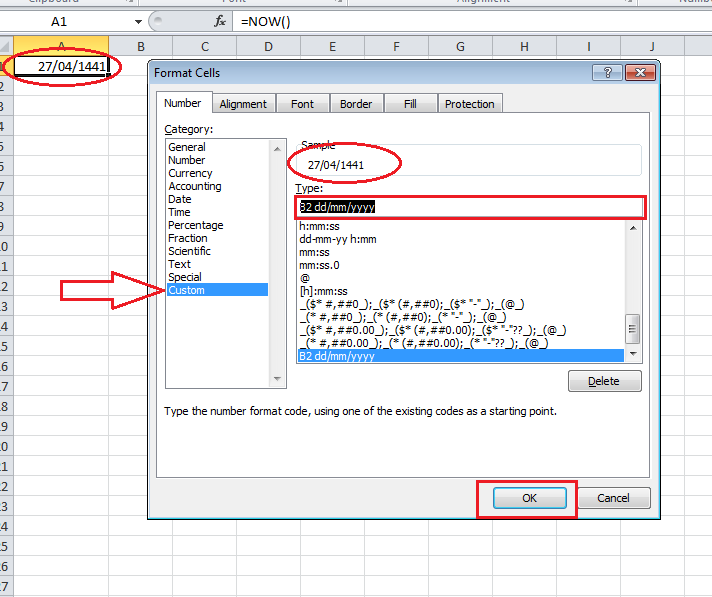
Task: Click format list scroll down arrow
Action: click(x=633, y=354)
